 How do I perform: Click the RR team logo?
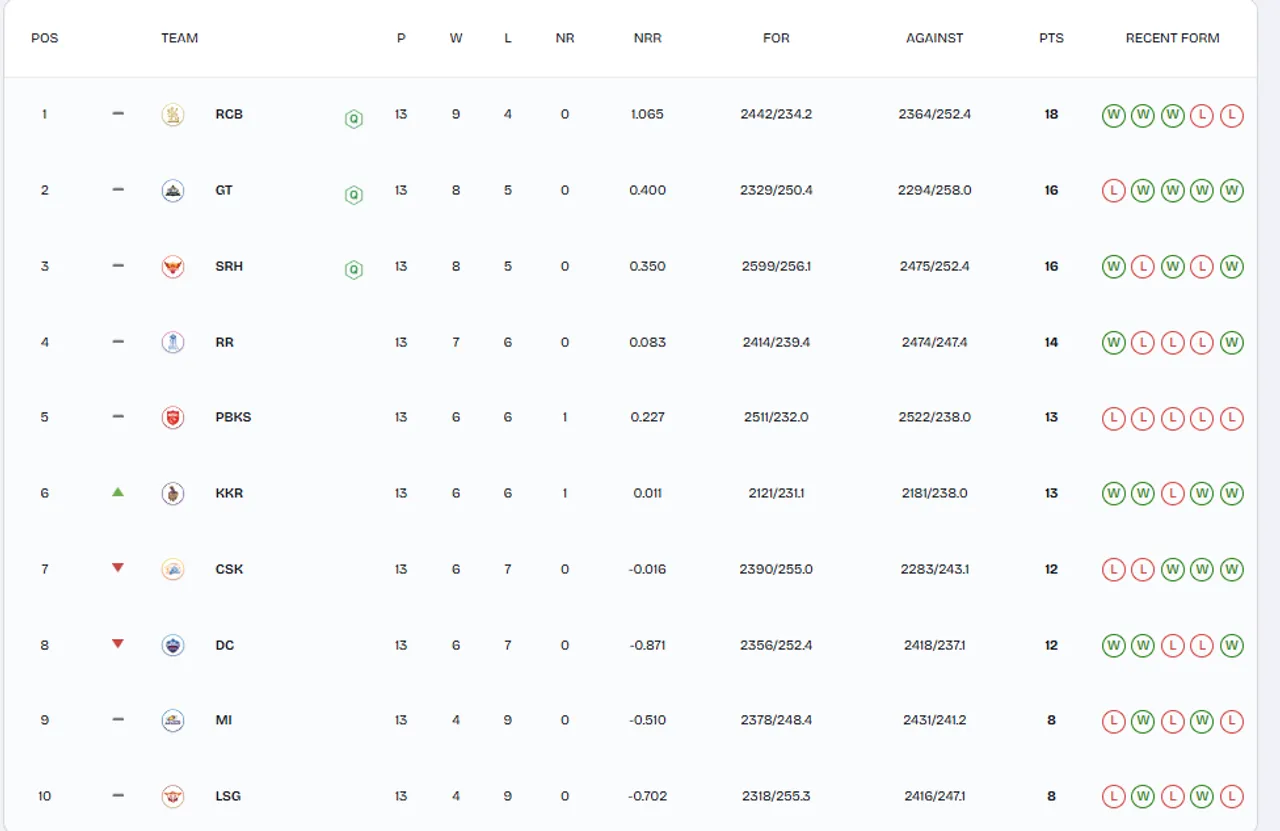coord(173,342)
